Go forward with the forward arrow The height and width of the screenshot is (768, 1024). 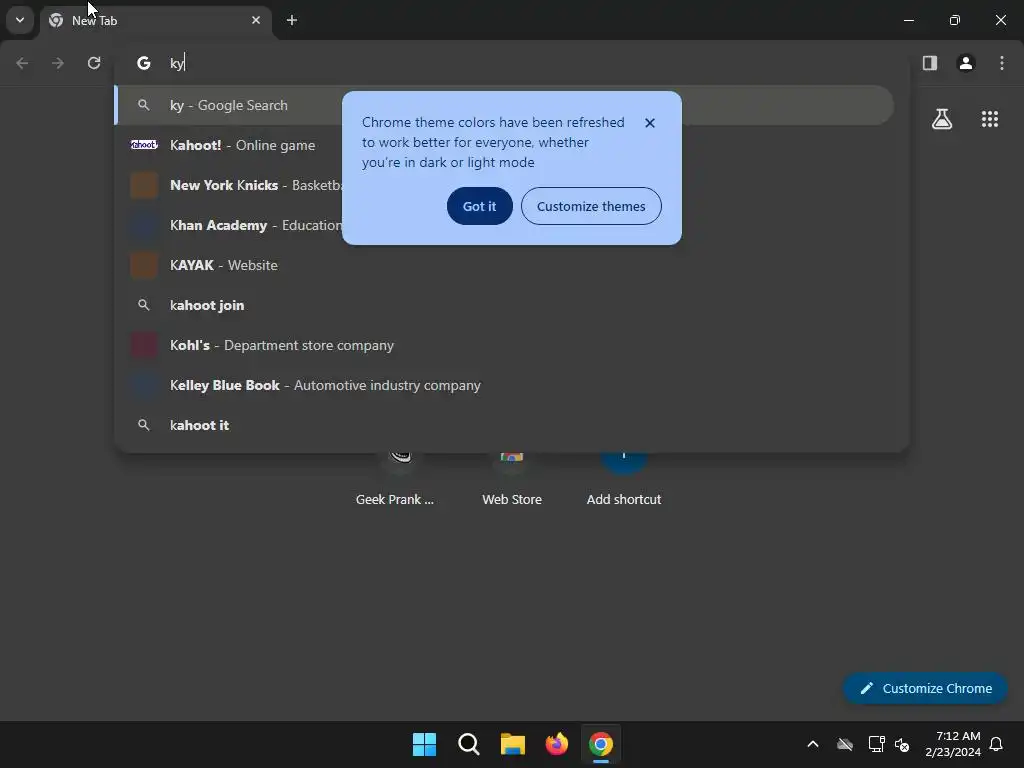58,63
